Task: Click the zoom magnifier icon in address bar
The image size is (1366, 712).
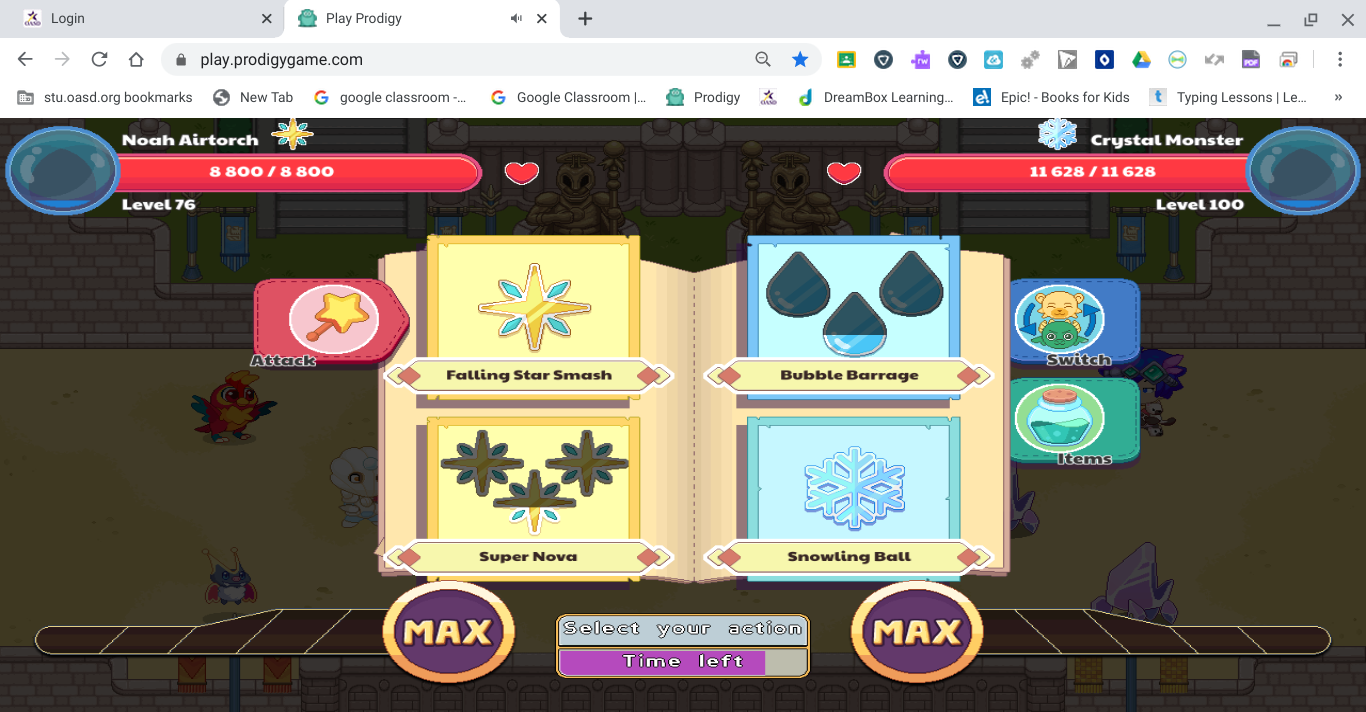Action: tap(763, 59)
